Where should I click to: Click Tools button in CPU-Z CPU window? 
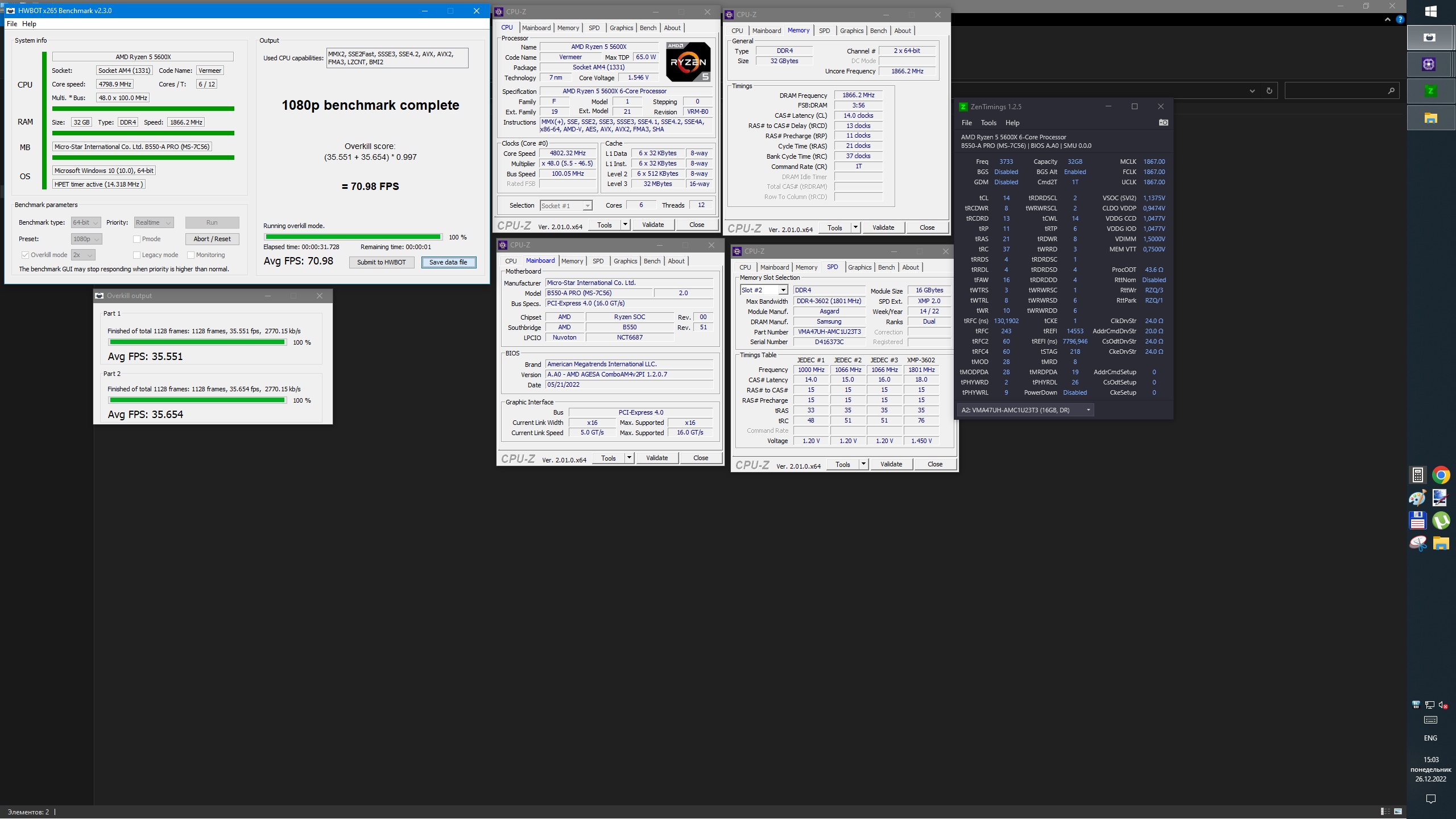click(x=605, y=225)
